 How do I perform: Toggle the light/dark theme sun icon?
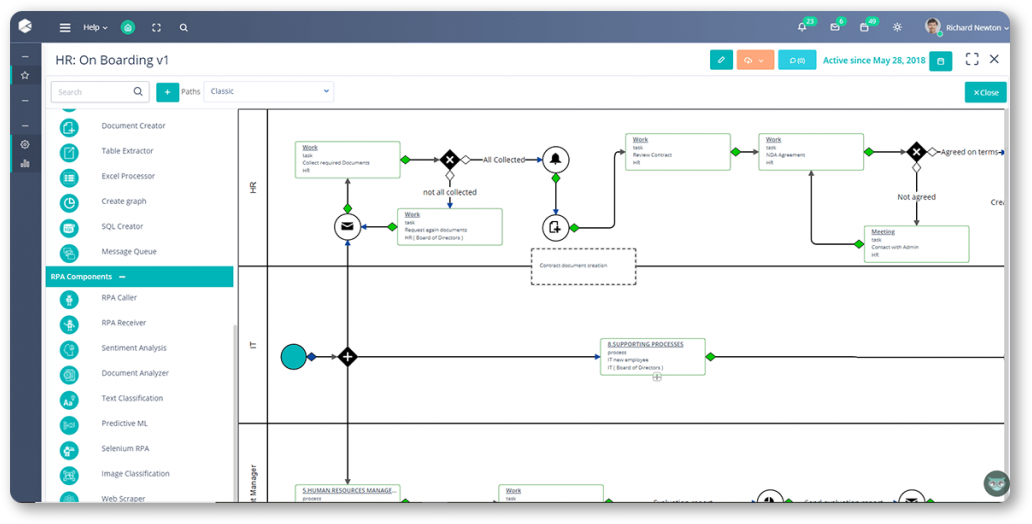point(896,28)
